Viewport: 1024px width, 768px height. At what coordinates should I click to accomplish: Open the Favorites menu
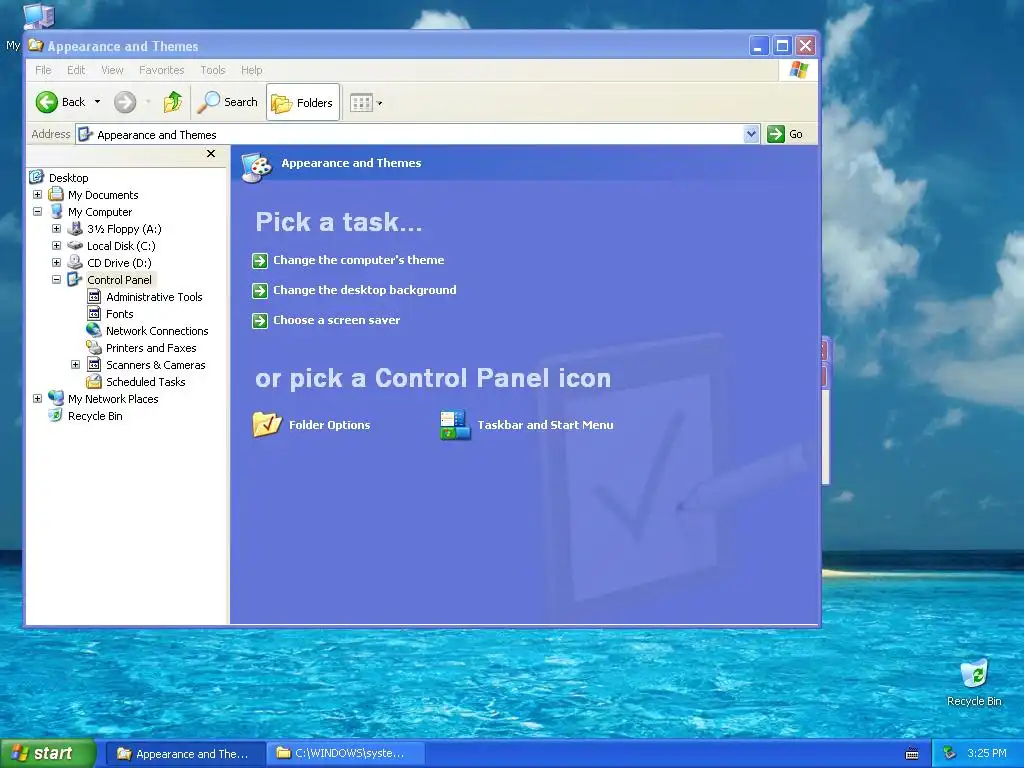161,70
